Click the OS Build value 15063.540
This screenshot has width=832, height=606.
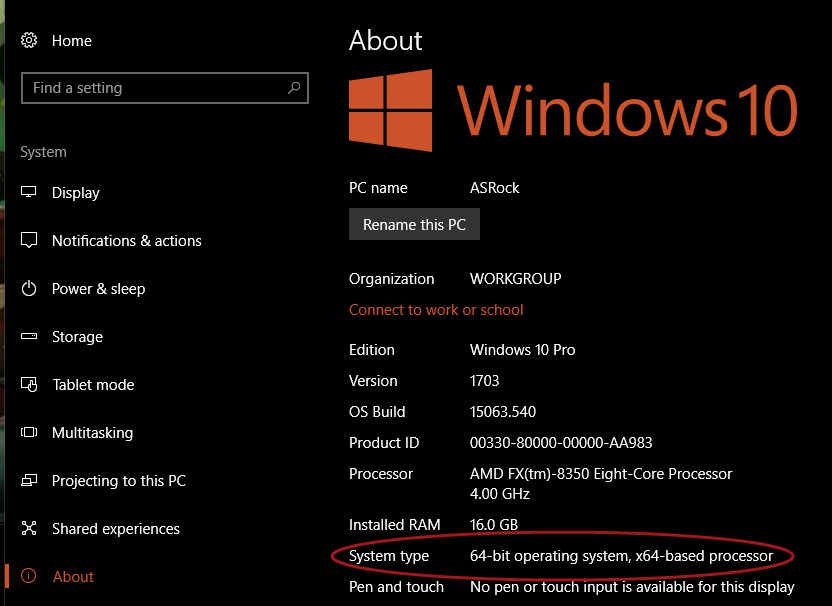click(503, 412)
